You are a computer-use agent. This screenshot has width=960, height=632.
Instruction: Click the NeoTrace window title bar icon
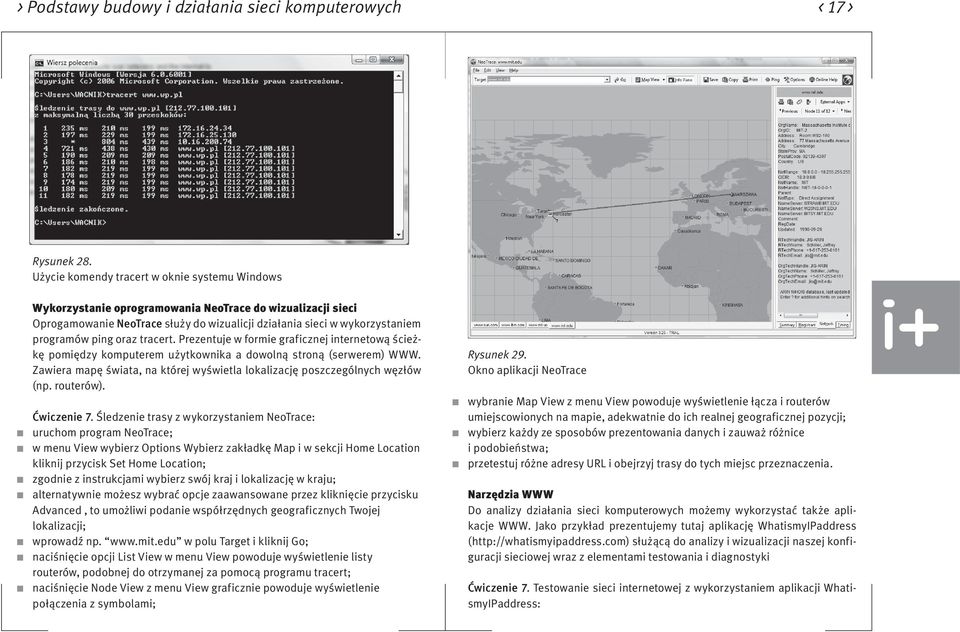[x=473, y=62]
